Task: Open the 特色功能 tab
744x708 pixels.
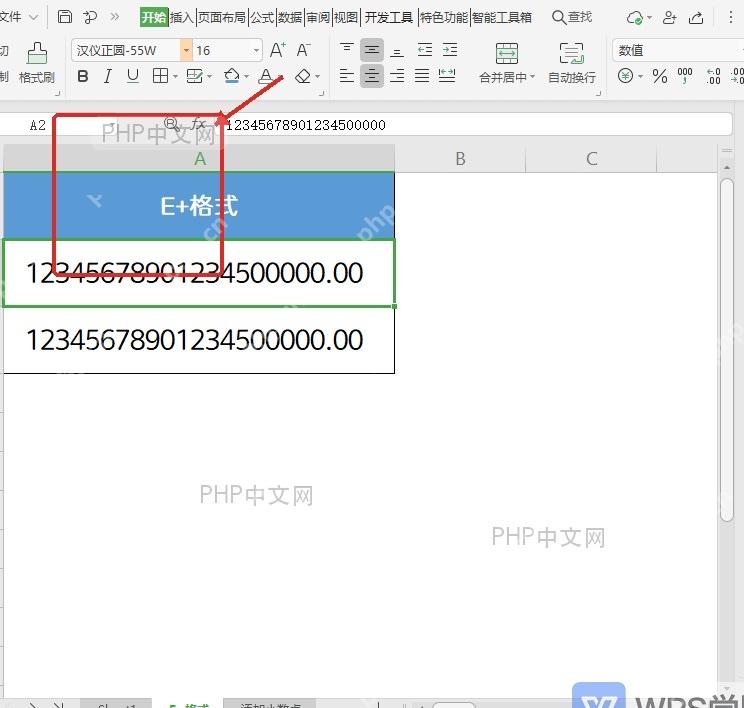Action: tap(444, 18)
